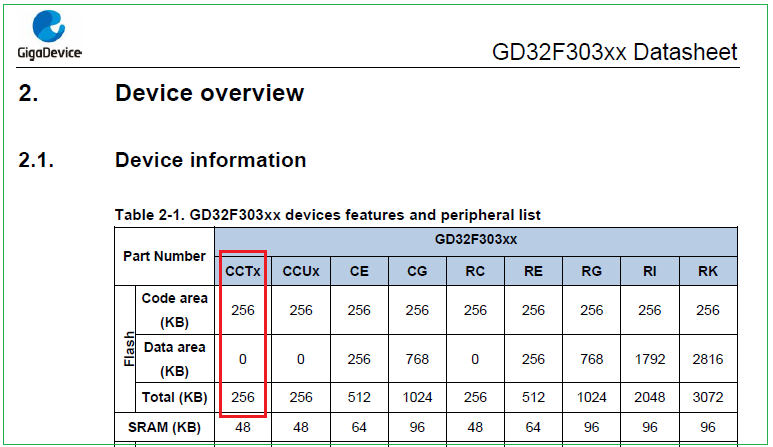This screenshot has height=447, width=773.
Task: Click the 'Part Number' table header cell
Action: (x=164, y=256)
